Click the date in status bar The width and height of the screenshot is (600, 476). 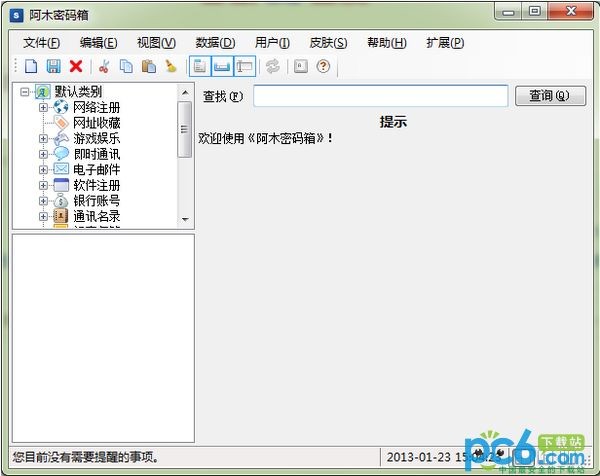418,457
